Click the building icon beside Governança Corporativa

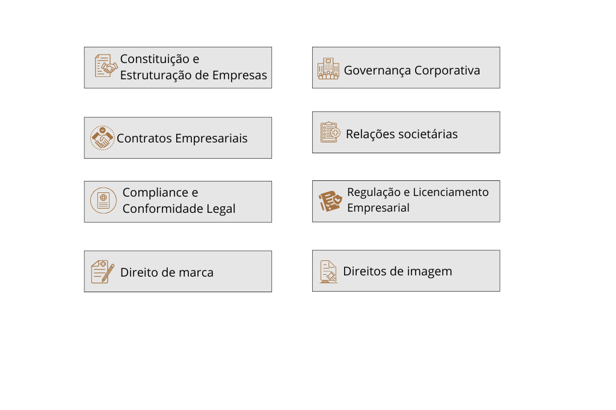click(x=328, y=69)
